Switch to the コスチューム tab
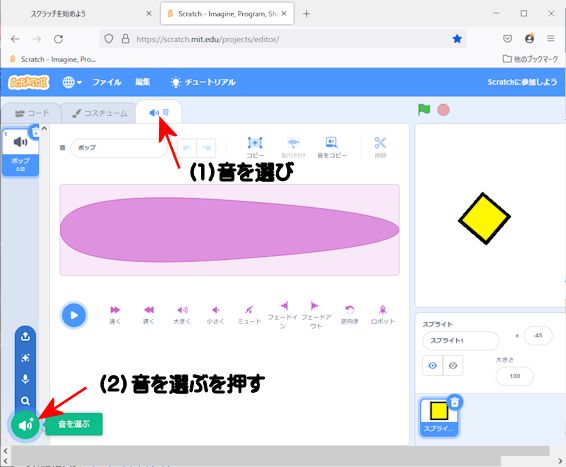Viewport: 566px width, 467px height. (100, 113)
